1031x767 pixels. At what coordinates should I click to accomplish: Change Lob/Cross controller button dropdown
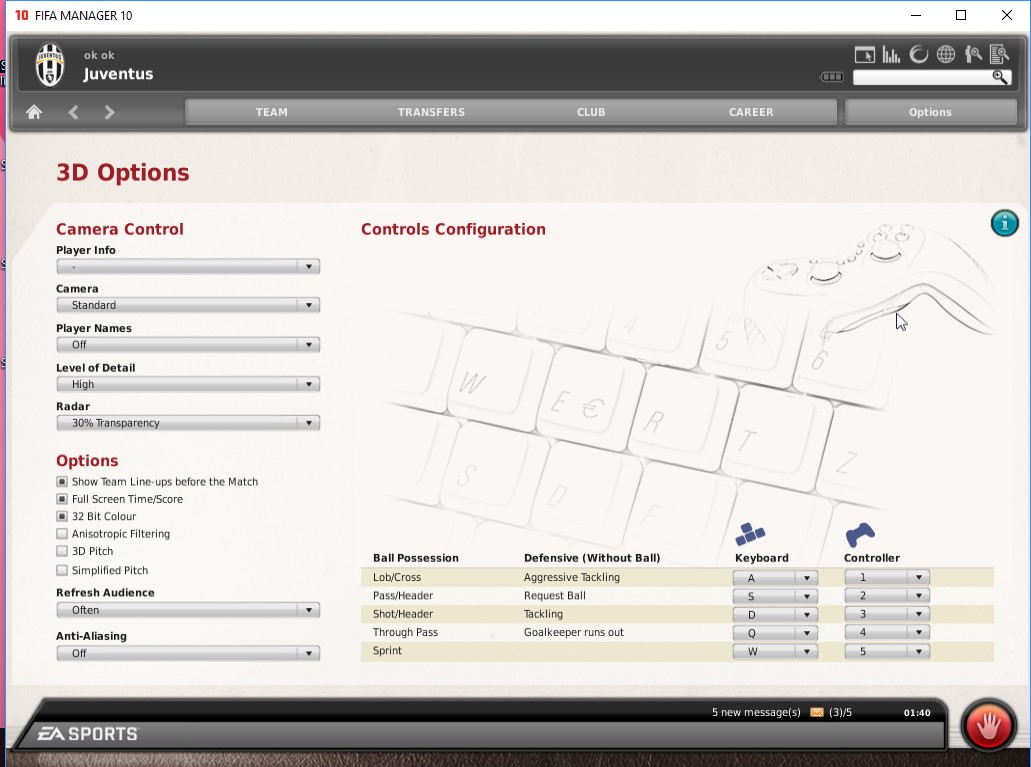click(x=887, y=578)
